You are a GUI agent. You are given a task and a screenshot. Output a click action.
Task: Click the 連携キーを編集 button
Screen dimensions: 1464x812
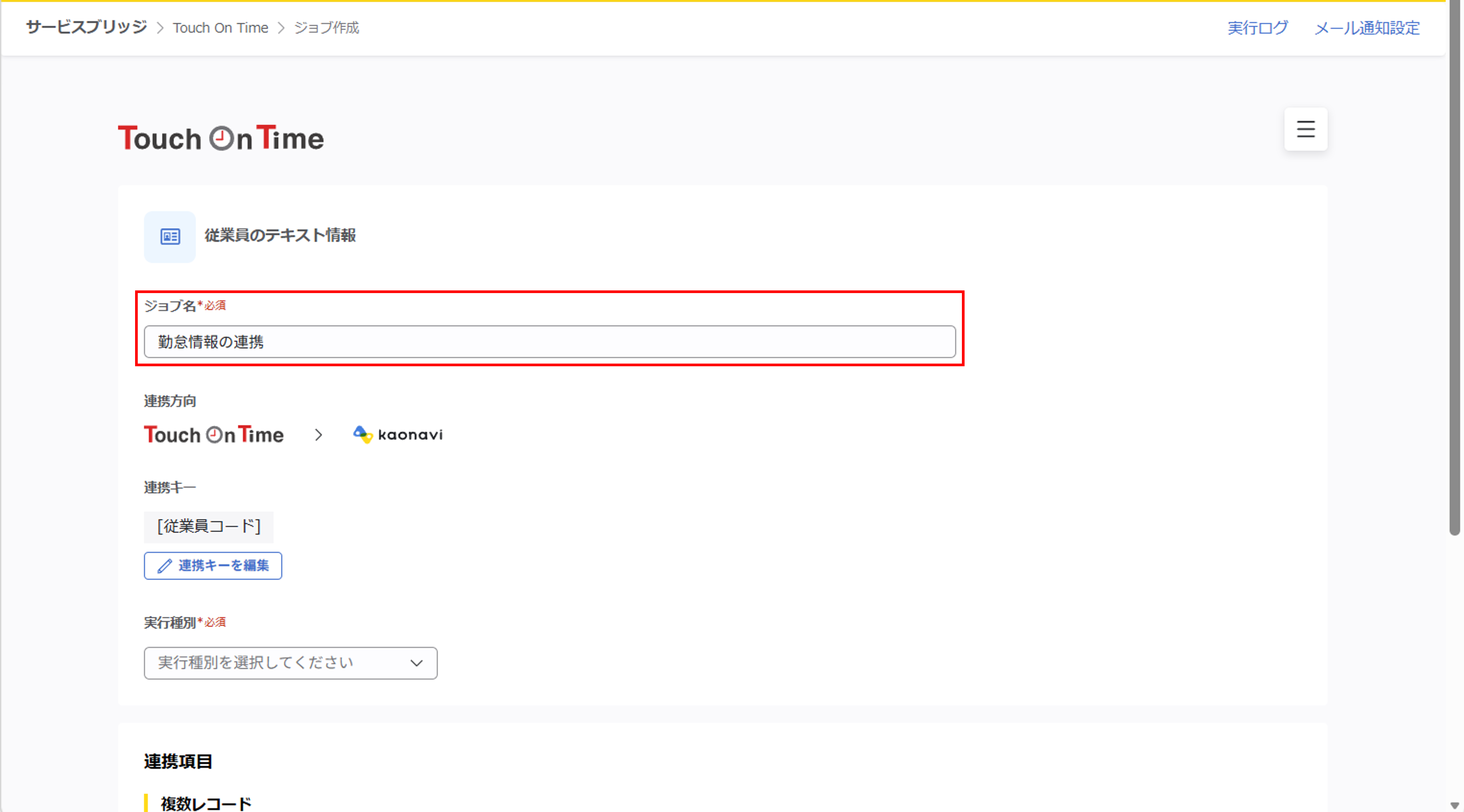[213, 566]
